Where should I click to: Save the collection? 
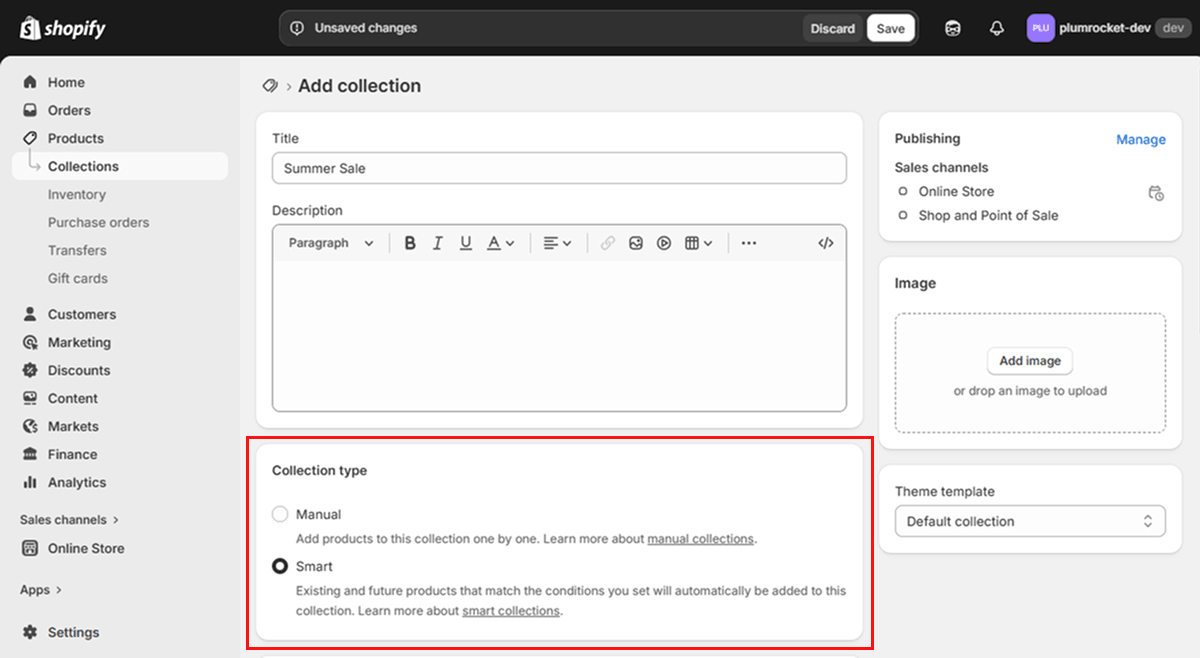[890, 28]
